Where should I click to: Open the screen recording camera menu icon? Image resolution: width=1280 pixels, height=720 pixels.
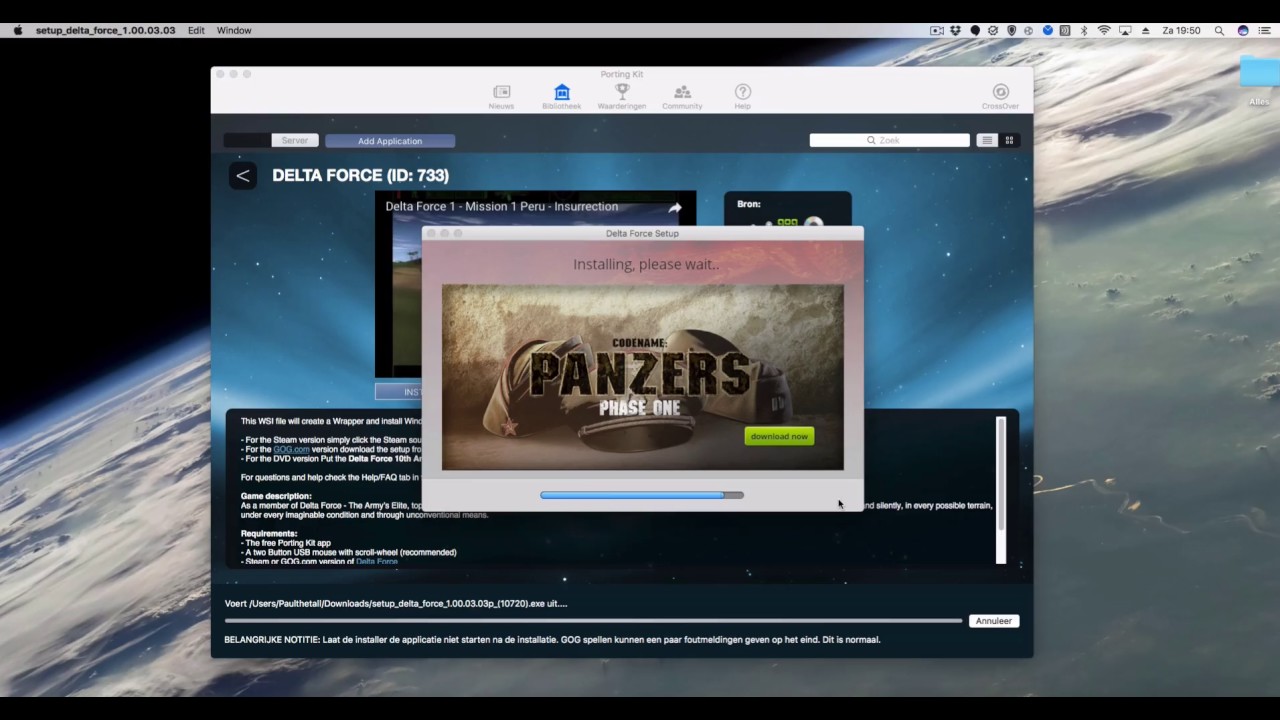(937, 31)
